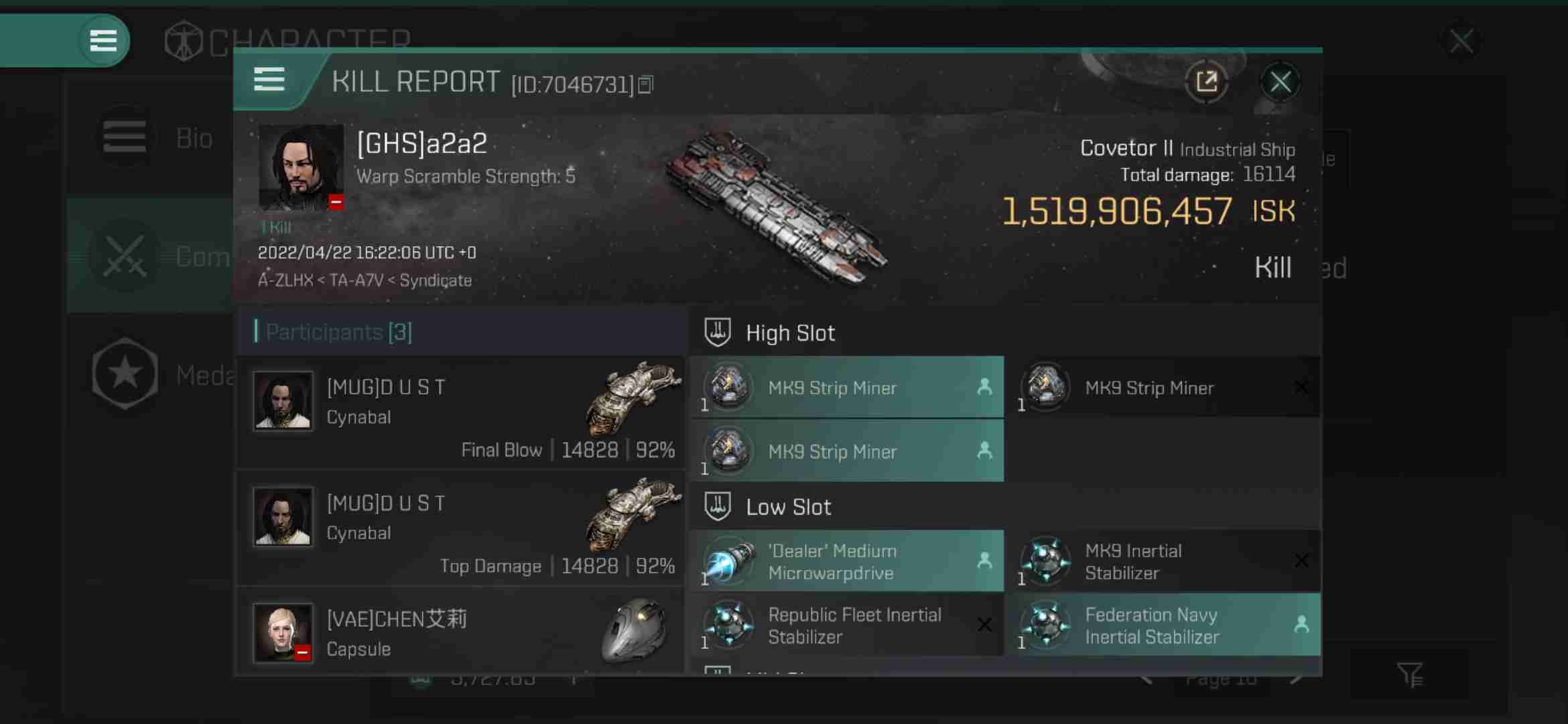Click the MUG]D U S T pilot portrait

point(283,399)
